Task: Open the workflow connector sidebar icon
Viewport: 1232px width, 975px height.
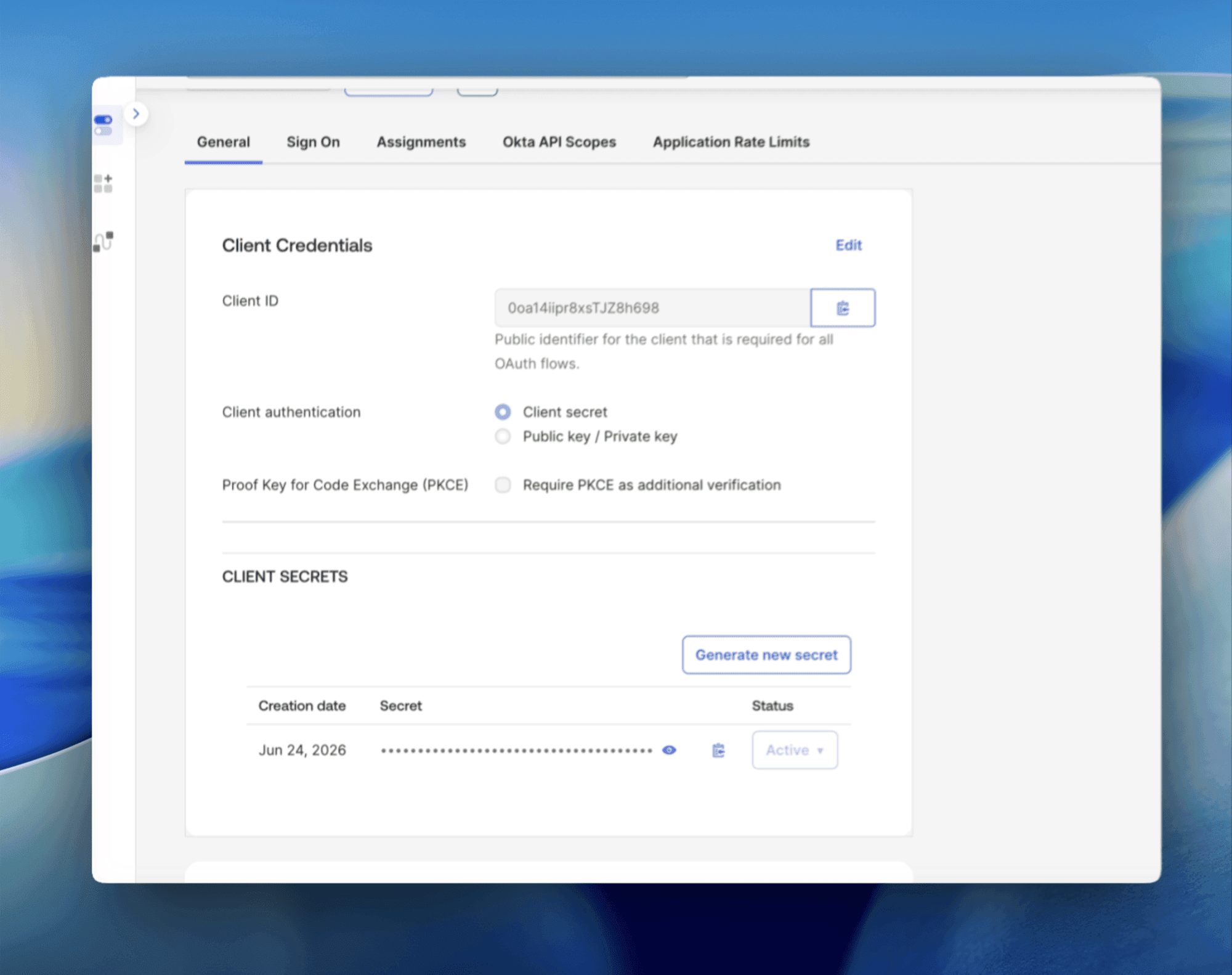Action: click(x=103, y=242)
